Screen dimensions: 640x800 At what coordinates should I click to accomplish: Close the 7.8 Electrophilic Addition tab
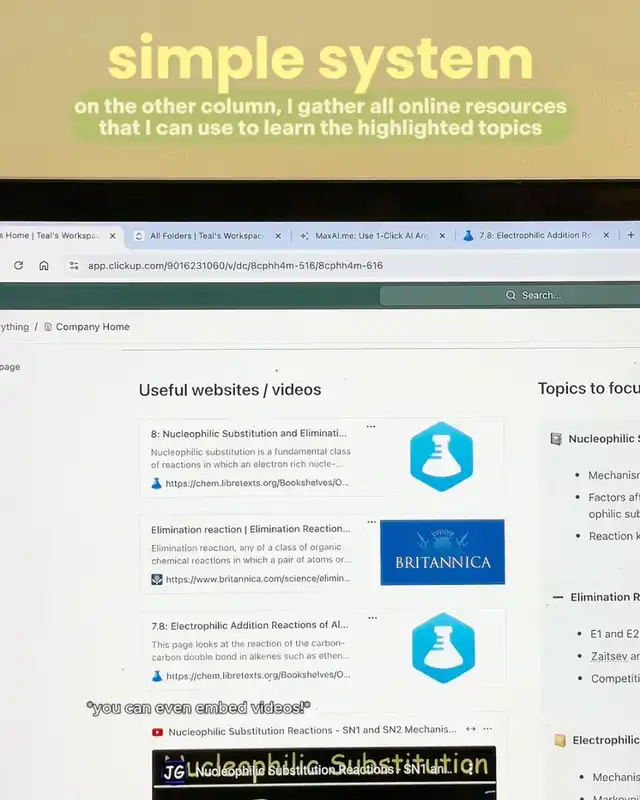coord(606,236)
